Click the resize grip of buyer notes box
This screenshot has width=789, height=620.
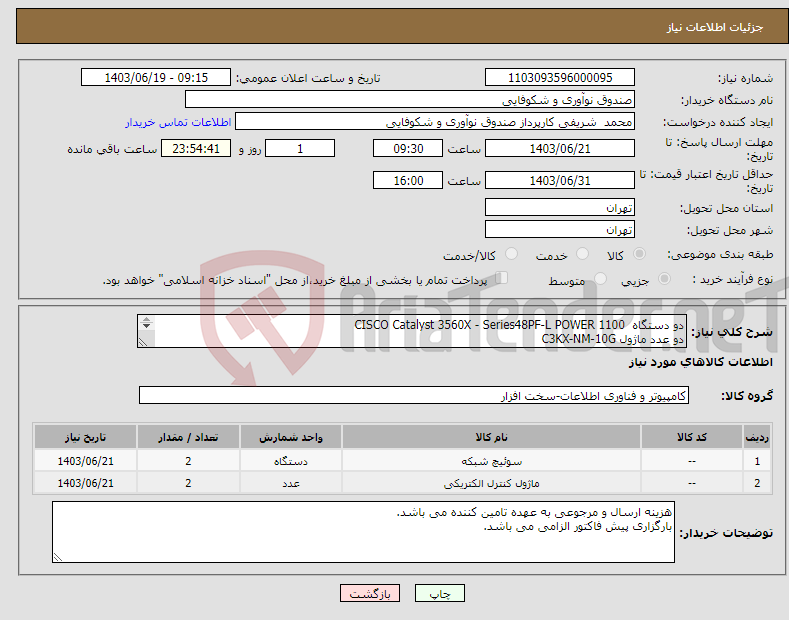tap(57, 557)
